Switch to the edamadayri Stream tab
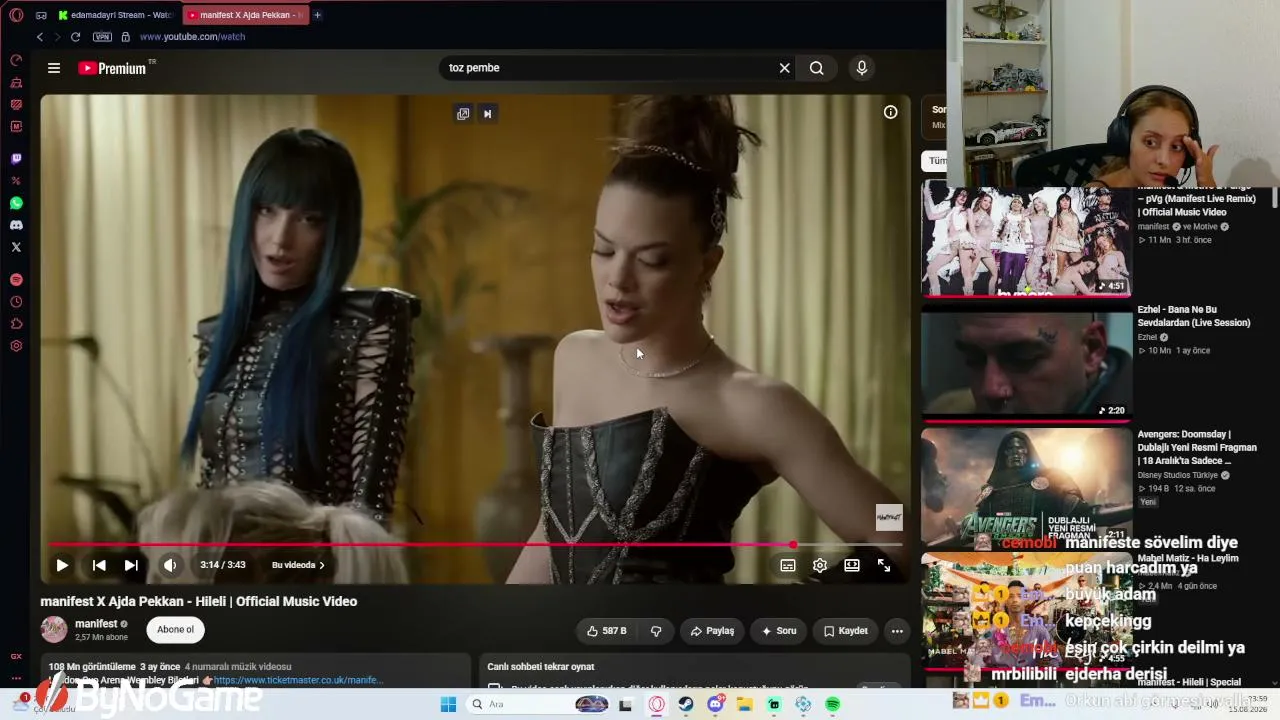Screen dimensions: 1280x720 point(116,15)
